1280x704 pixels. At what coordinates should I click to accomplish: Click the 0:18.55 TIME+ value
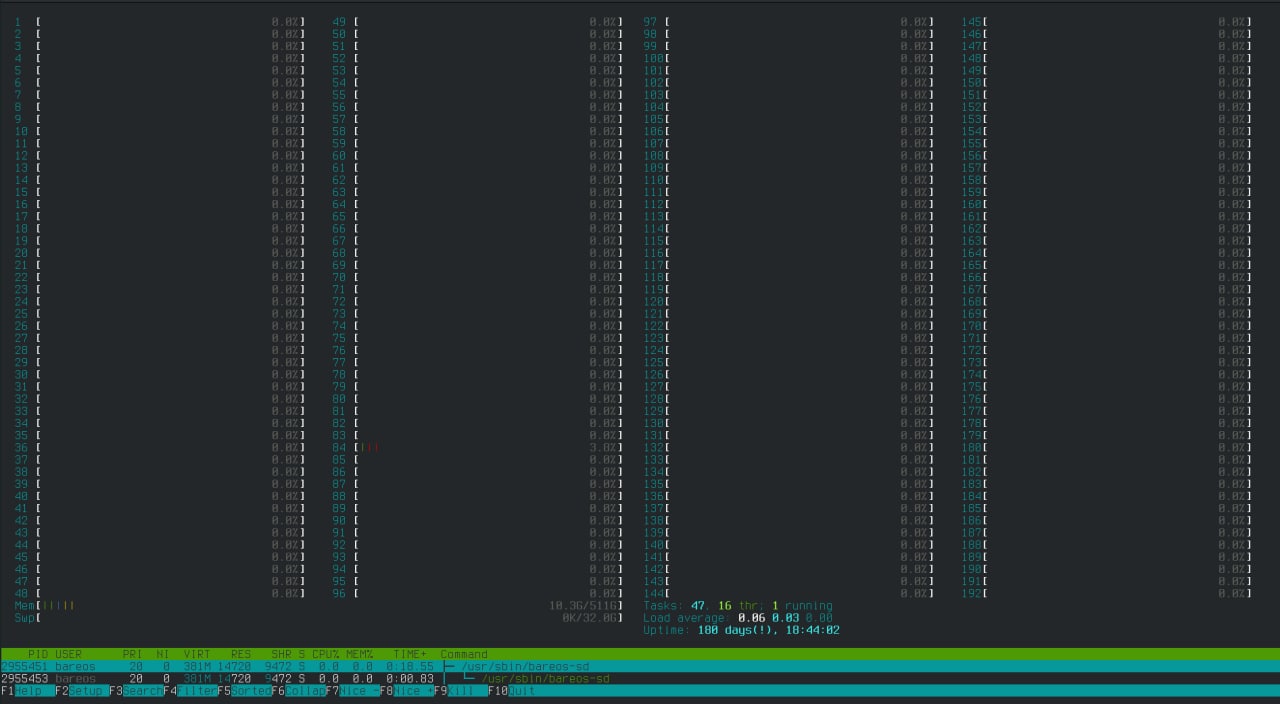[410, 666]
